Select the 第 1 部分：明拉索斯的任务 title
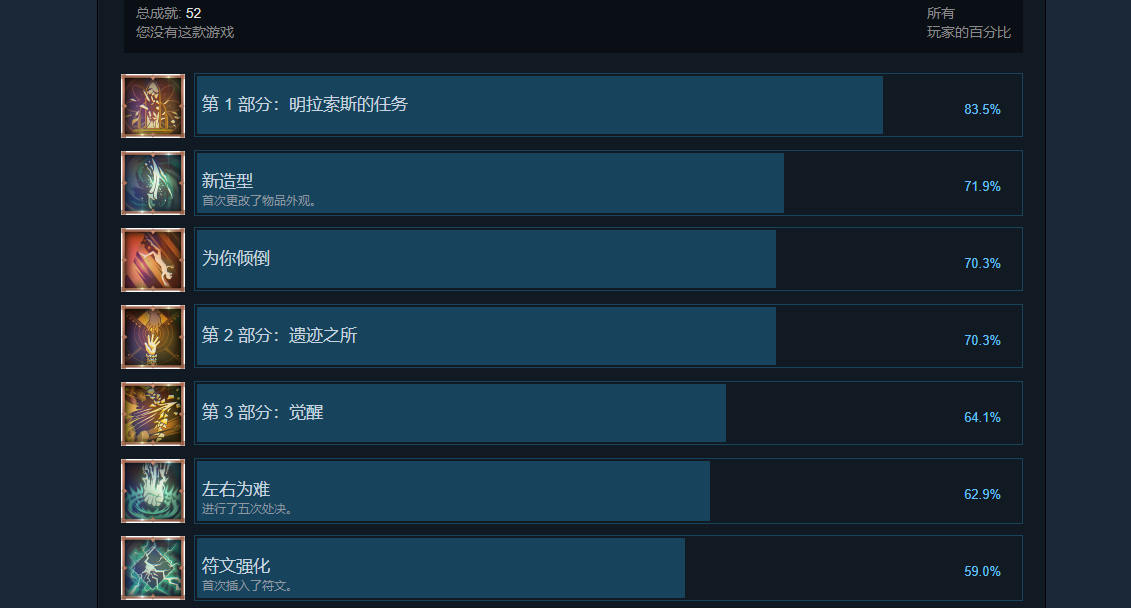 pyautogui.click(x=305, y=104)
